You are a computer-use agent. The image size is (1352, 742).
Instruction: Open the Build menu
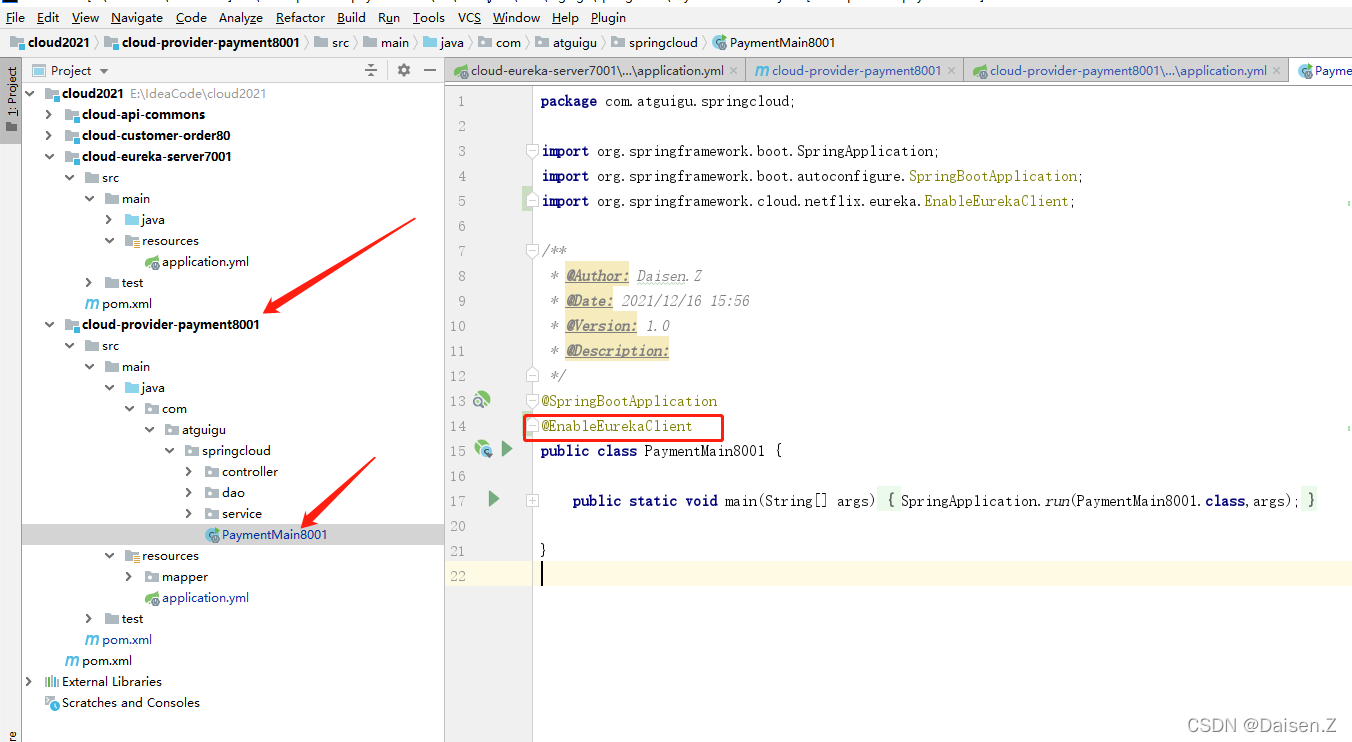(351, 17)
